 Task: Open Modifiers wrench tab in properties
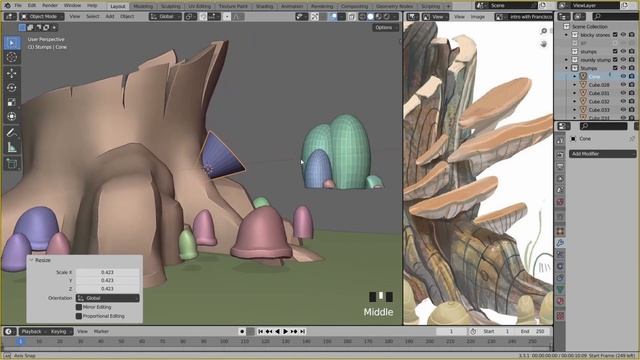(x=560, y=243)
